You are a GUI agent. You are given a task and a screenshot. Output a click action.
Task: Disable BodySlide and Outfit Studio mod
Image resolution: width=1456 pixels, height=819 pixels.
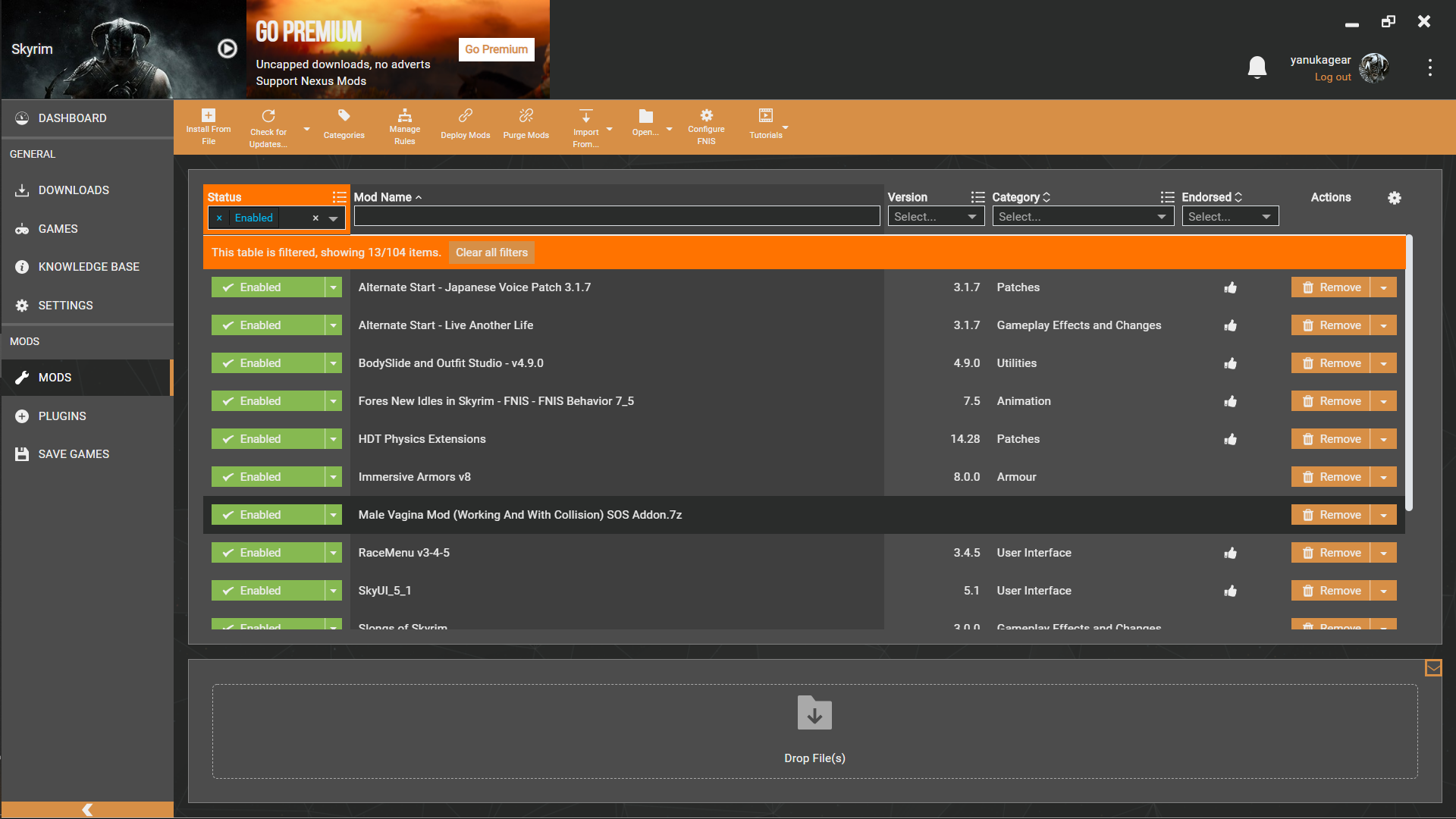[268, 363]
